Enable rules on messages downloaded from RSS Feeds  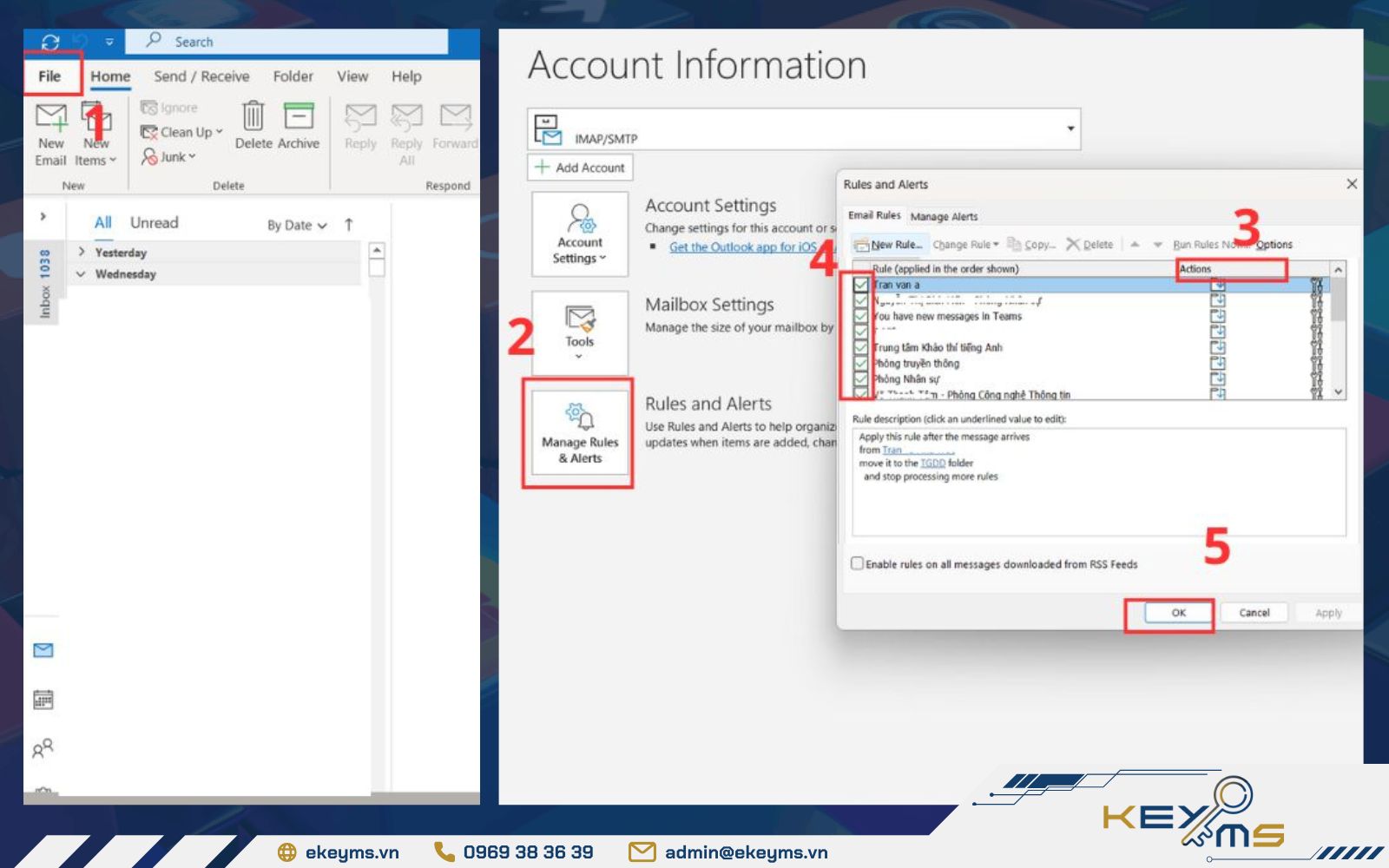coord(858,563)
